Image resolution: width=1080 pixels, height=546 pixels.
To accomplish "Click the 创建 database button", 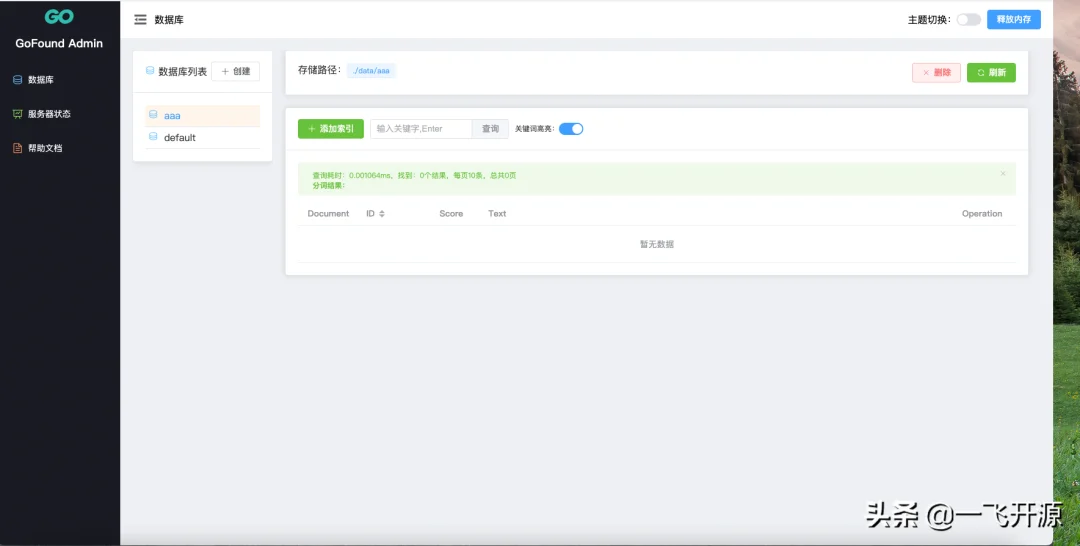I will pyautogui.click(x=235, y=71).
